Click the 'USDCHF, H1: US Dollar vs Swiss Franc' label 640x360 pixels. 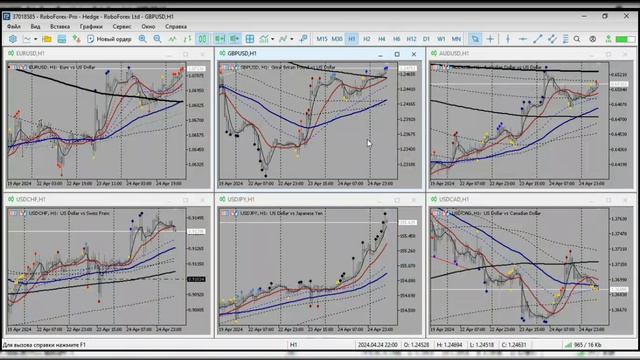tap(69, 213)
